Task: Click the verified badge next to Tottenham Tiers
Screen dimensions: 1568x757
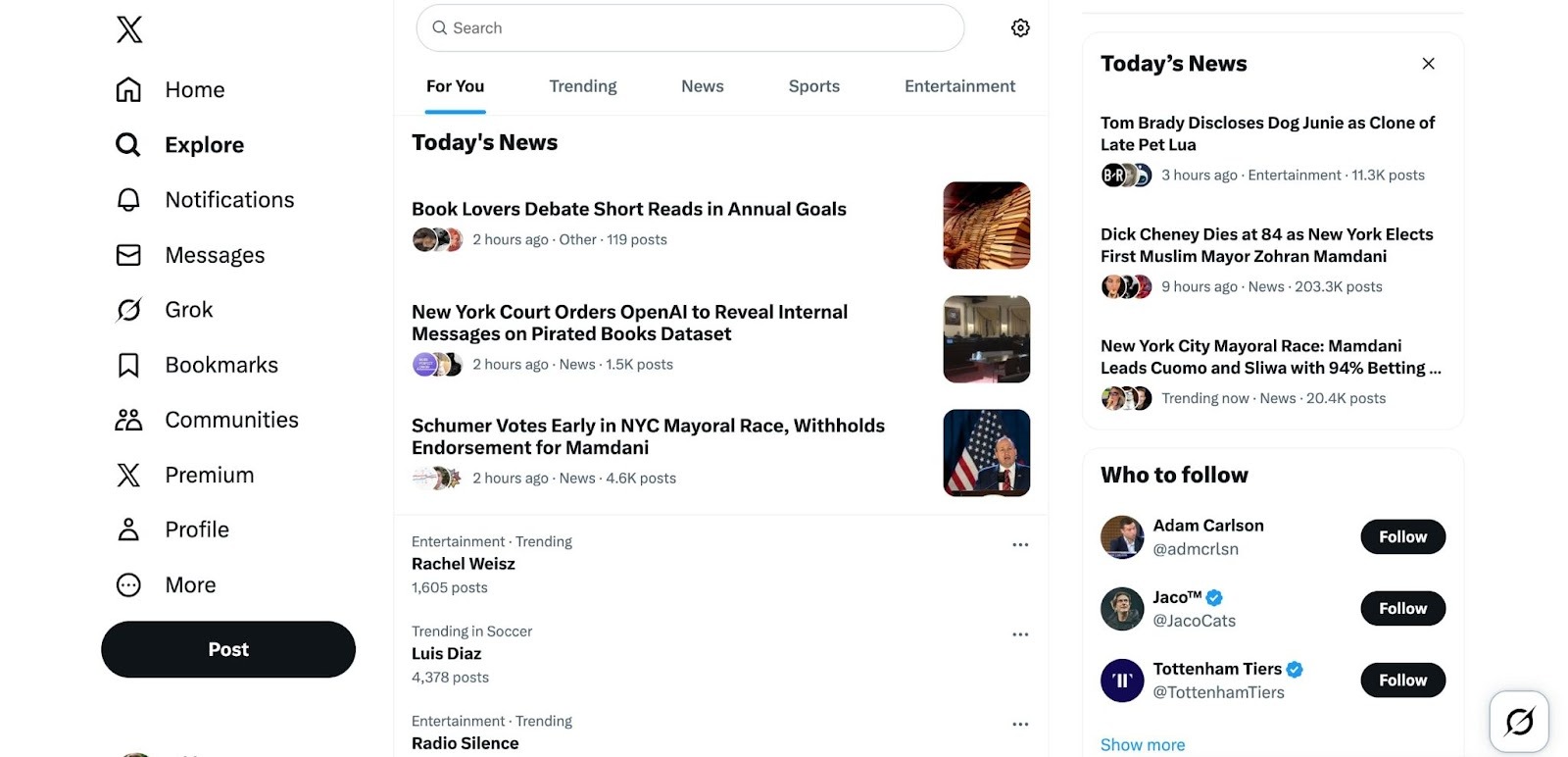Action: pyautogui.click(x=1295, y=670)
